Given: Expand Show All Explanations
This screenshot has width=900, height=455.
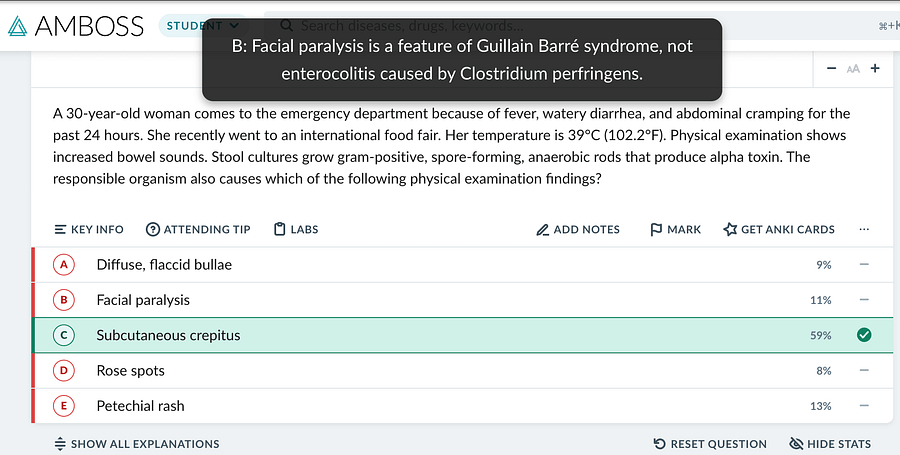Looking at the screenshot, I should point(137,444).
